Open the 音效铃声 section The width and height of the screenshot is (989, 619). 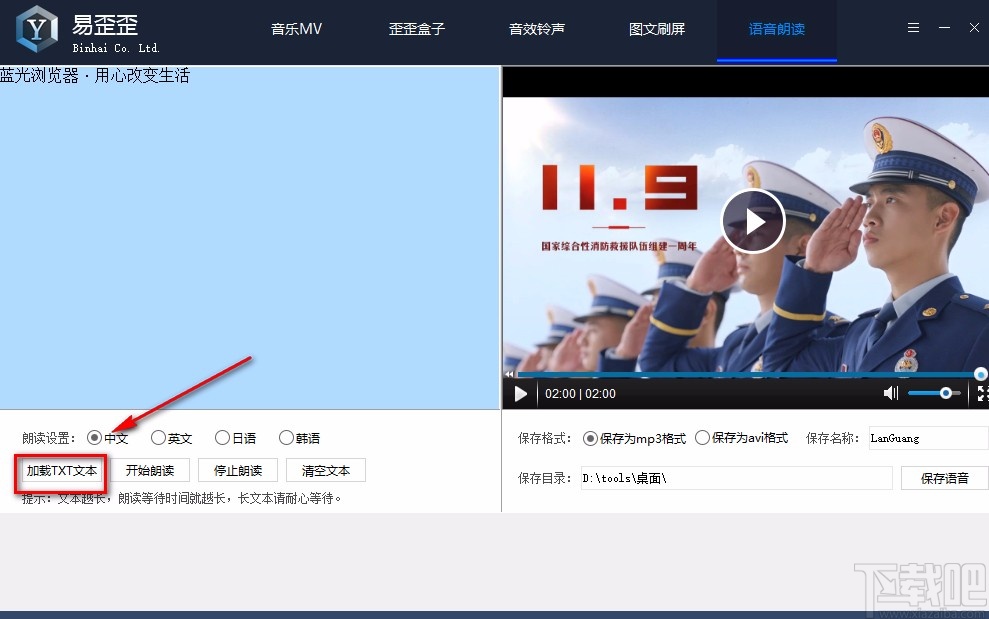[536, 29]
